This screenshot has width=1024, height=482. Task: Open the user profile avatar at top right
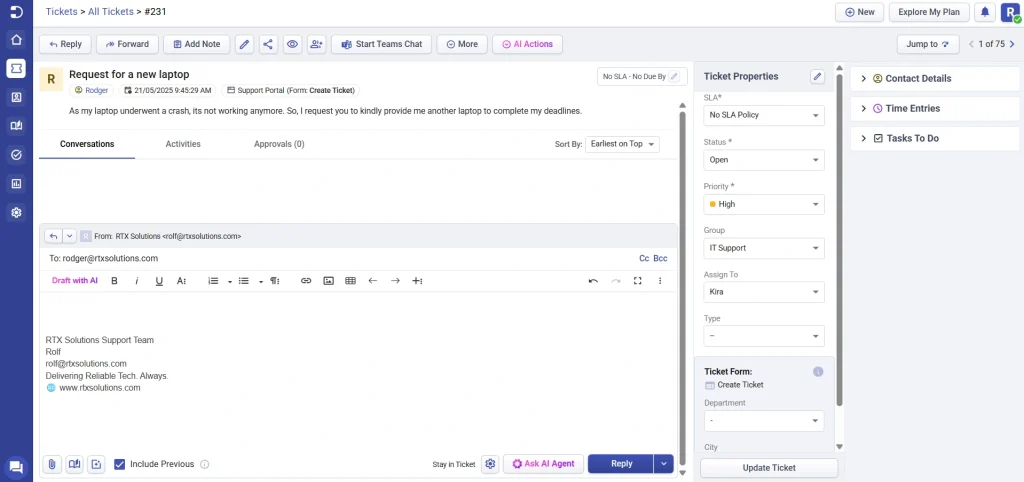(1010, 12)
